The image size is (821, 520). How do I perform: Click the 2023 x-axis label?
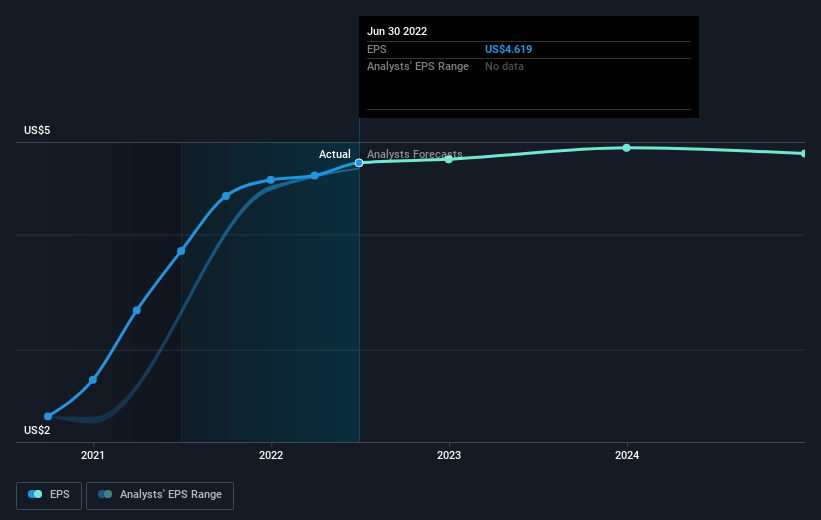coord(449,455)
